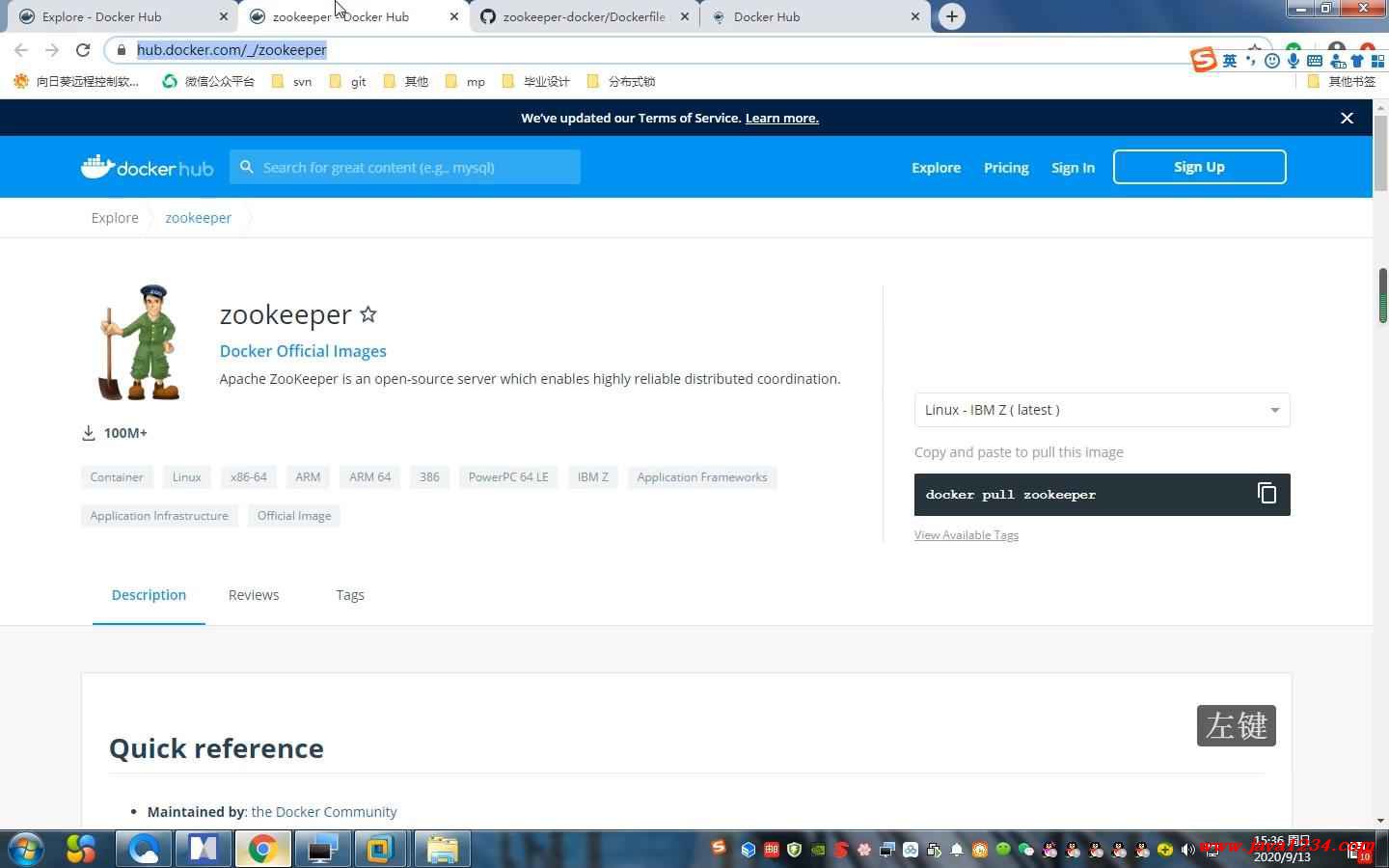This screenshot has height=868, width=1389.
Task: Open the 其他 bookmark folder
Action: point(406,82)
